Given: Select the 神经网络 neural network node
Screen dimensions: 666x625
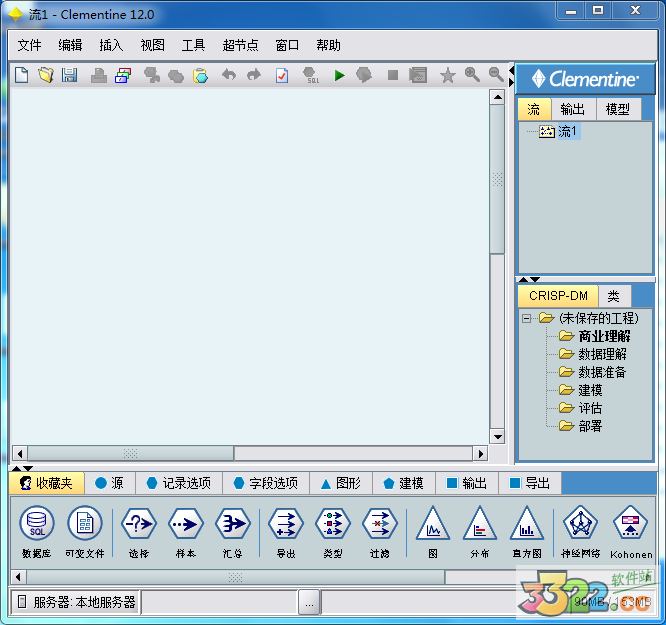Looking at the screenshot, I should point(580,532).
